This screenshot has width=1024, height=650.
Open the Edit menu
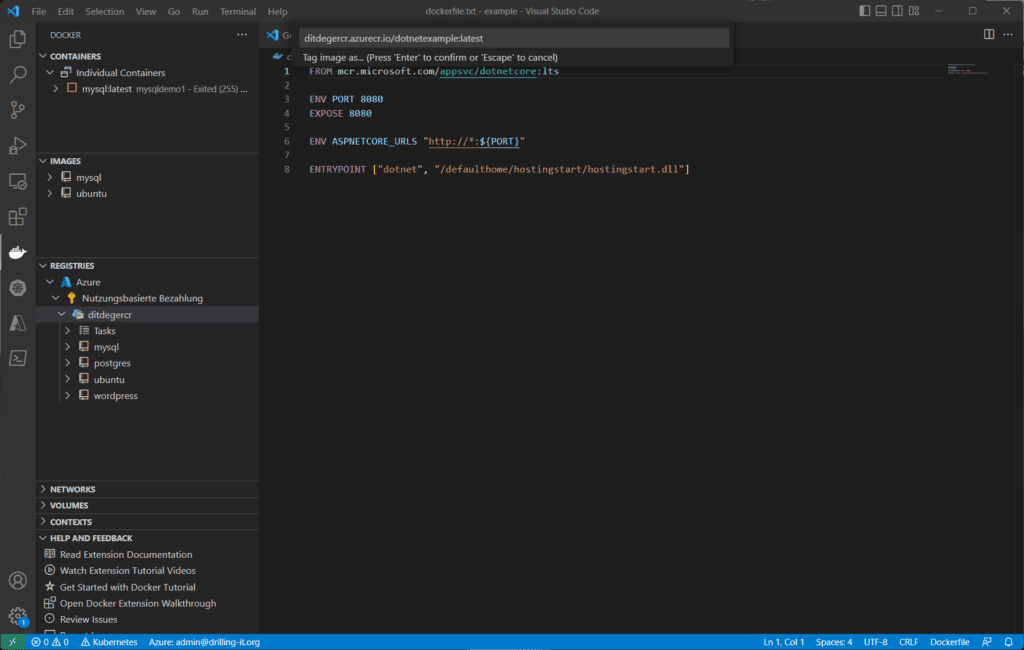coord(65,11)
